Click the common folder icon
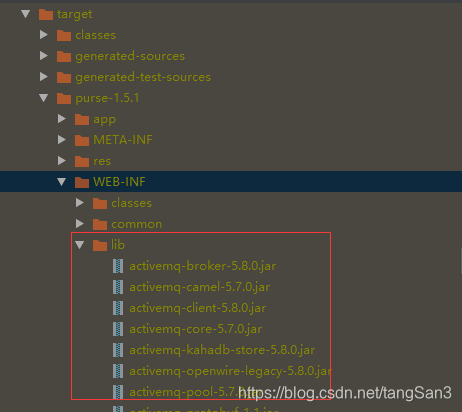The image size is (462, 412). pyautogui.click(x=100, y=224)
